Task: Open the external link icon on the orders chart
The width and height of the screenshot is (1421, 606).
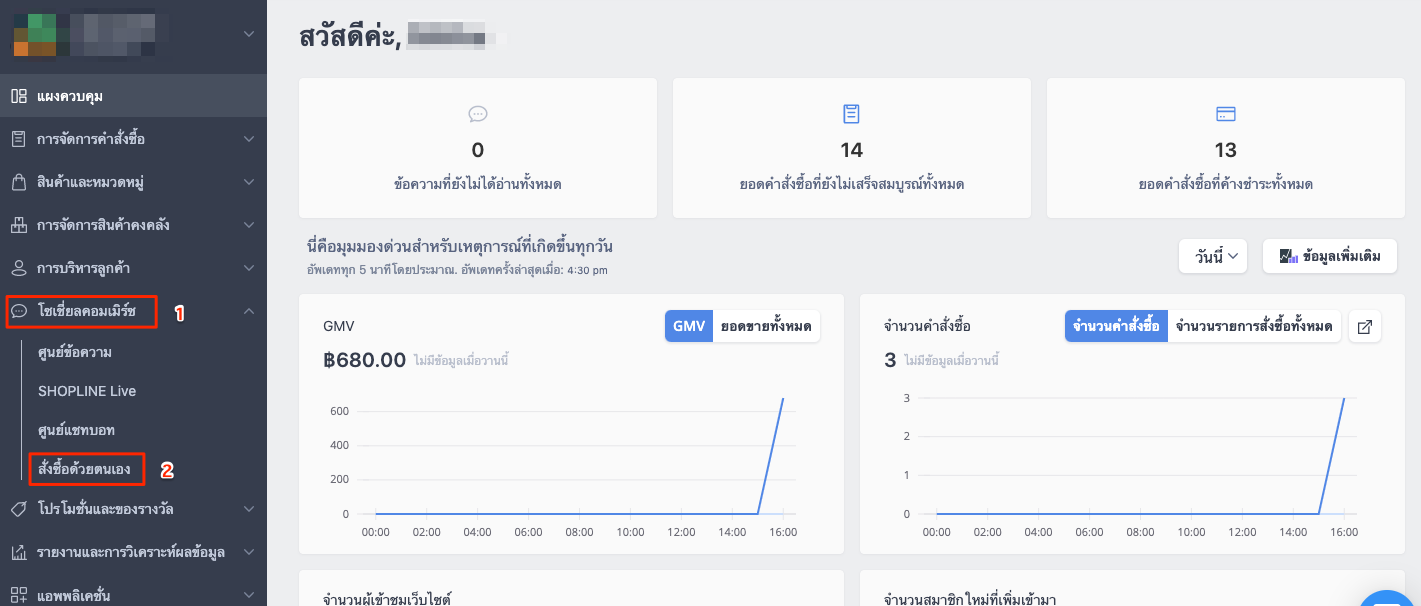Action: [x=1365, y=326]
